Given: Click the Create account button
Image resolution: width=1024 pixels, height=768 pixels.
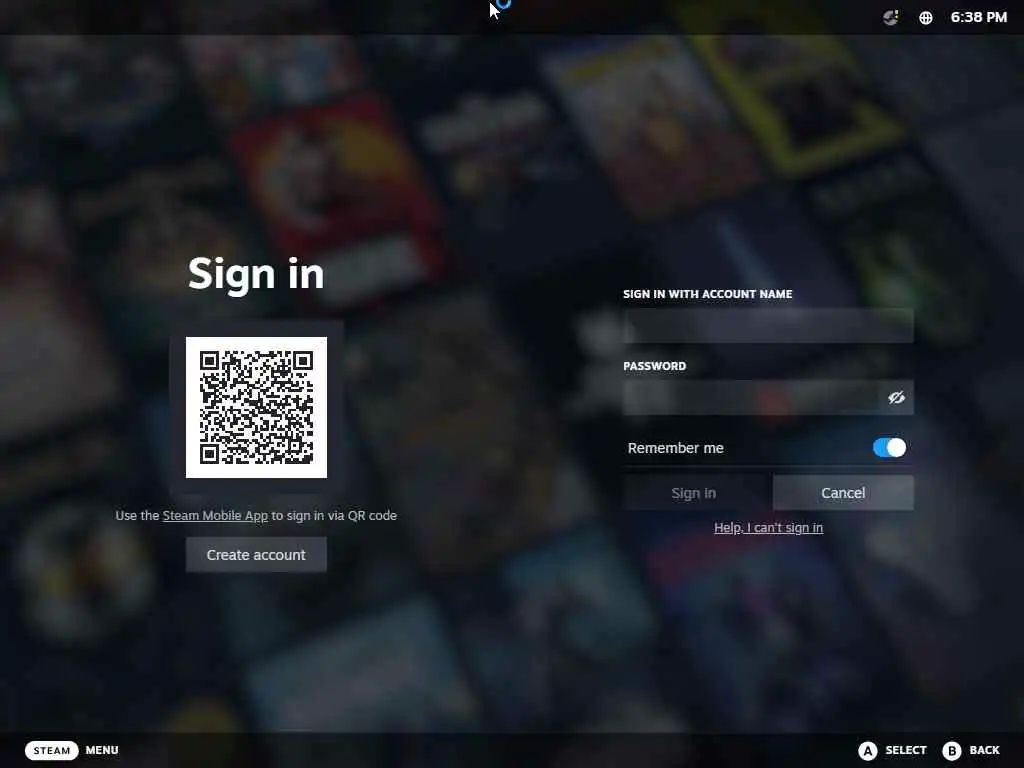Looking at the screenshot, I should pyautogui.click(x=256, y=555).
